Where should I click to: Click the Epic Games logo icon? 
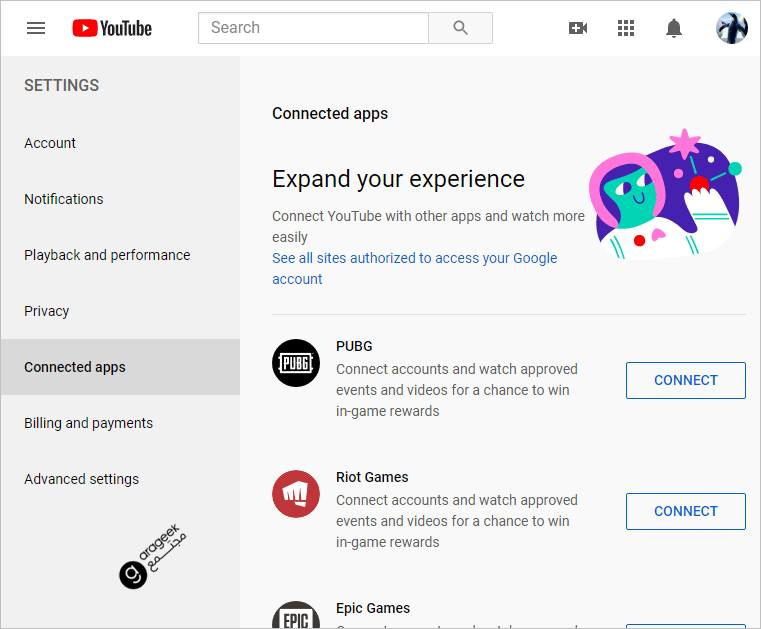[x=296, y=615]
